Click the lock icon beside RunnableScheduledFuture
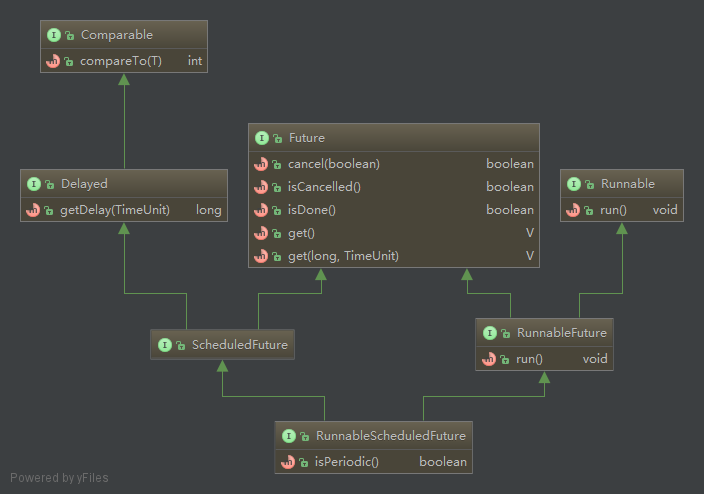The width and height of the screenshot is (704, 494). 304,437
